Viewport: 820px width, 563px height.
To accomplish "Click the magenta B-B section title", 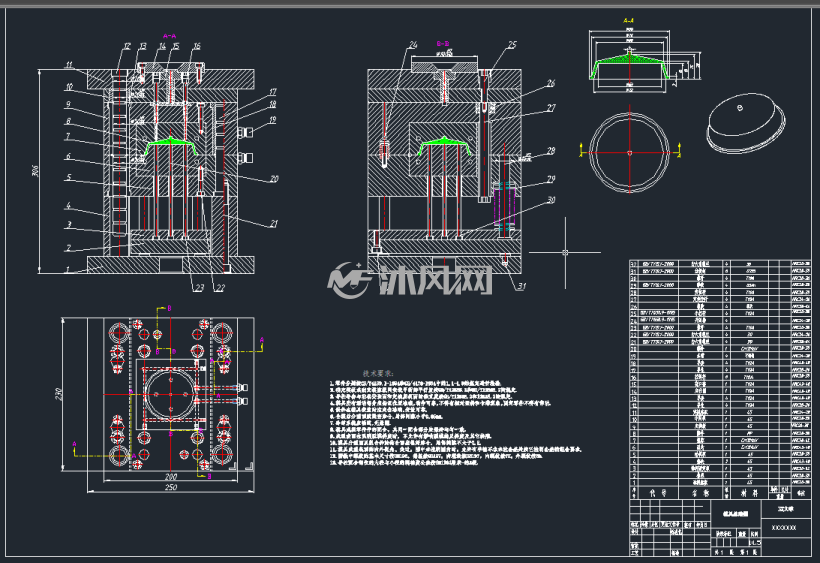I will pos(443,44).
